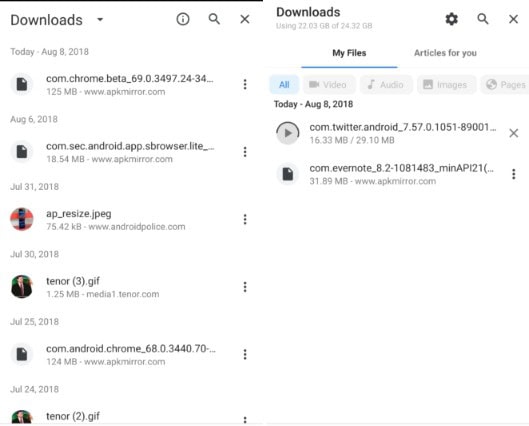Close the right Downloads panel
The image size is (529, 426).
click(513, 19)
